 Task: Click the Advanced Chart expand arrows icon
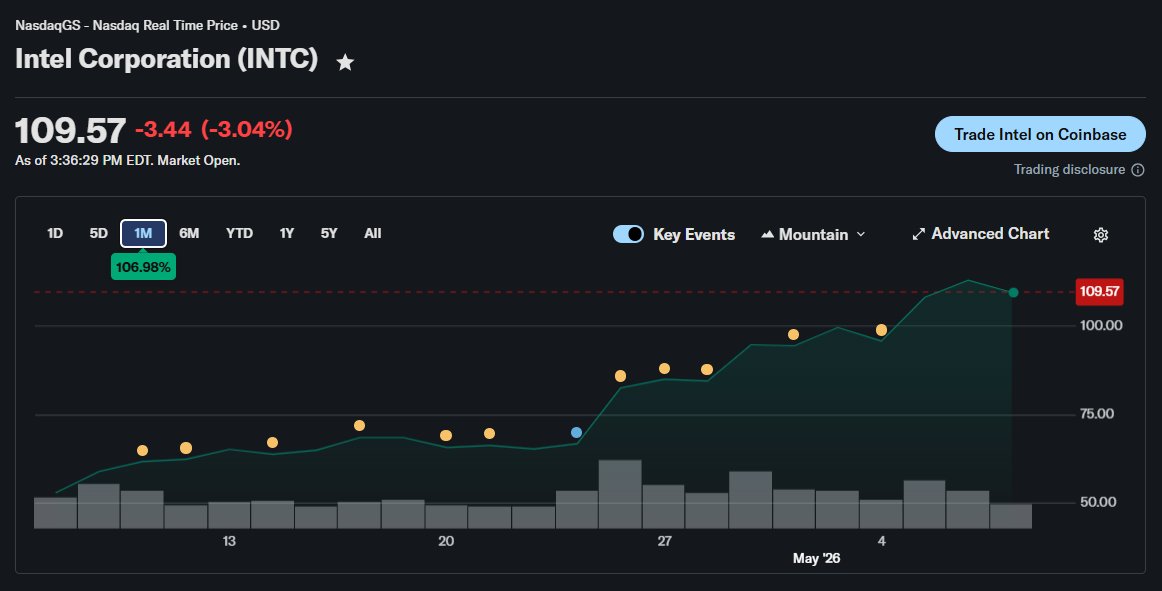[x=918, y=234]
